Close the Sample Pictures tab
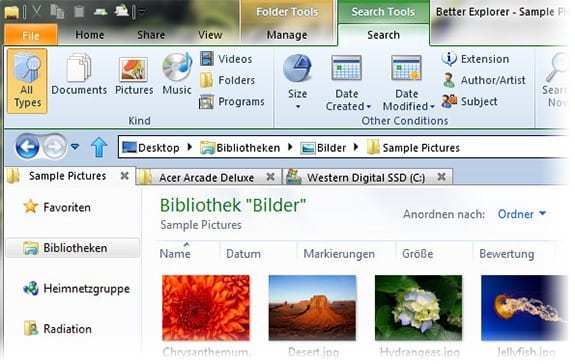Screen dimensions: 575x364 click(x=125, y=176)
